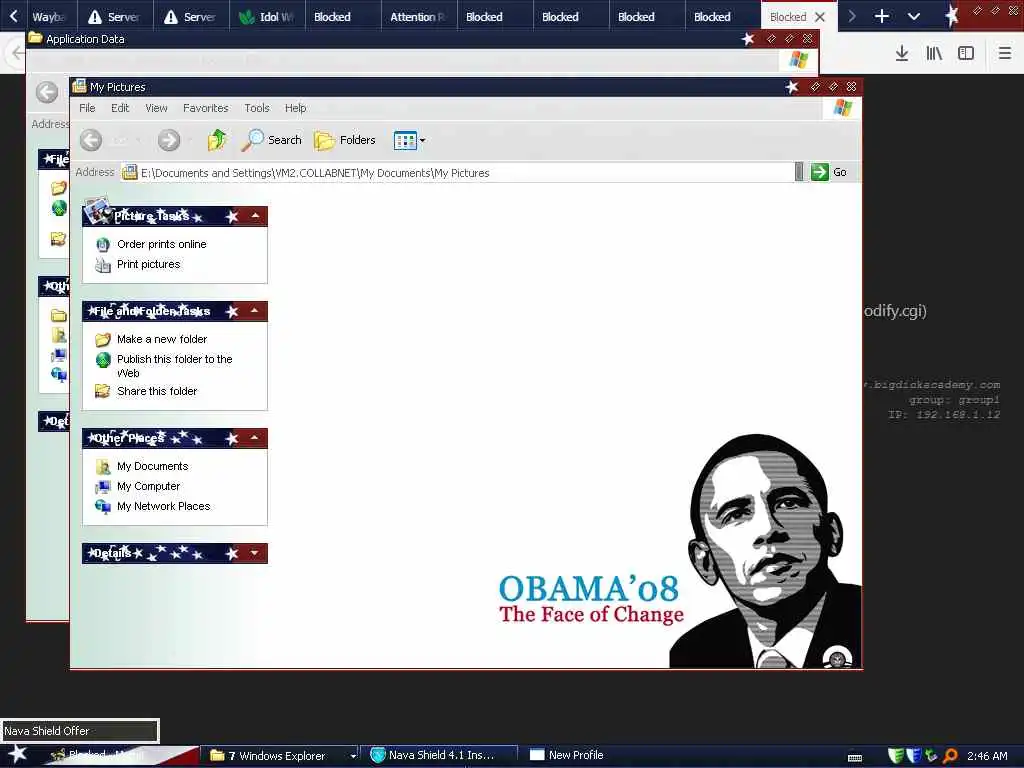Click the Nava Shield 4.1 taskbar button
The height and width of the screenshot is (768, 1024).
440,755
